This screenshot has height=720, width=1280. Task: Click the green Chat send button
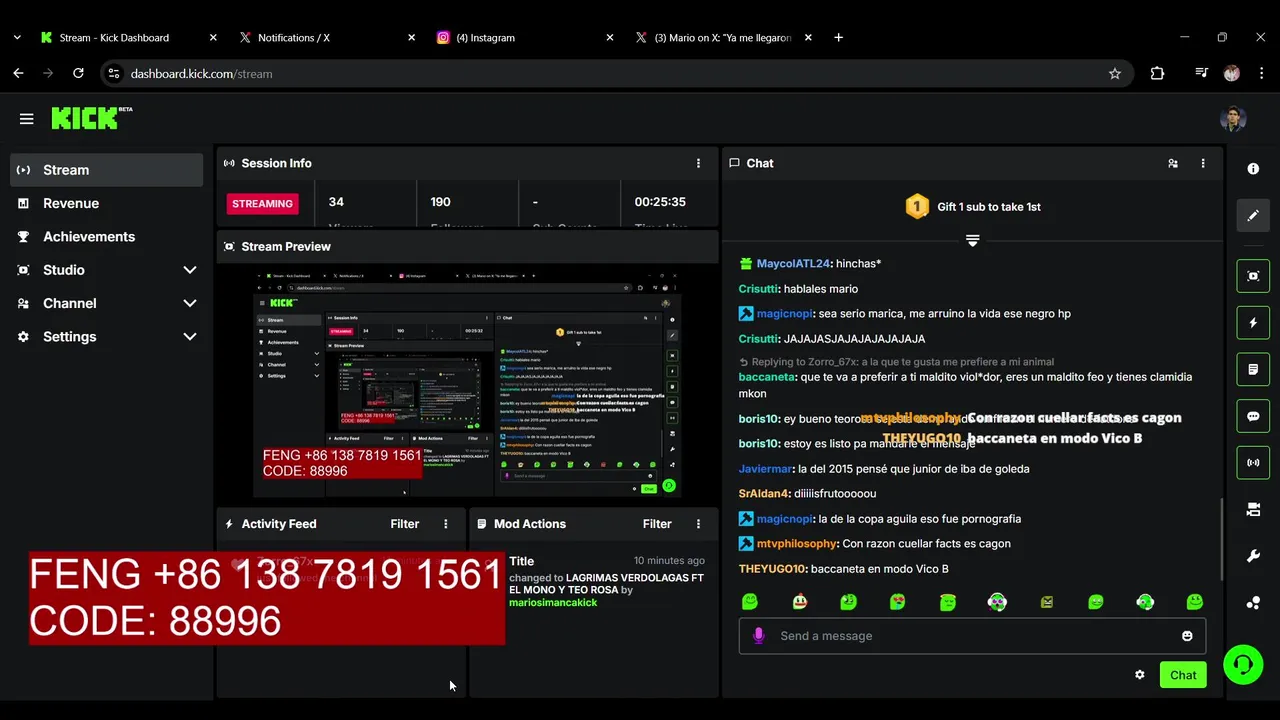pos(1183,675)
